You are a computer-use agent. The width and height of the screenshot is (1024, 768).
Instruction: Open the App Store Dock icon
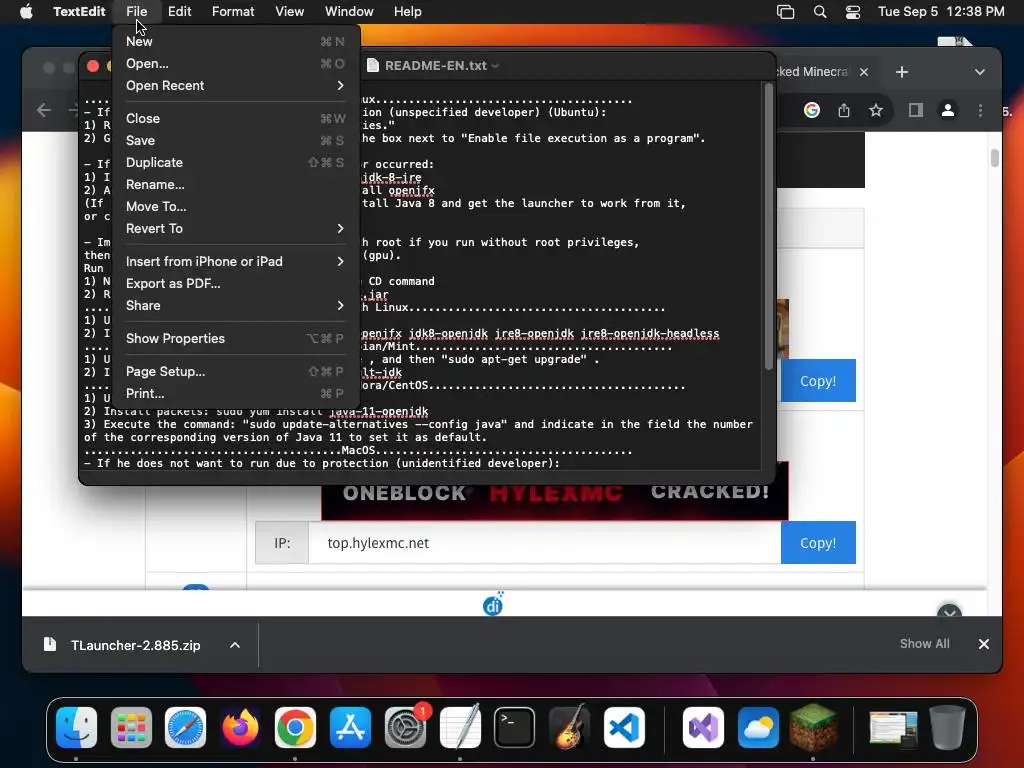click(x=350, y=727)
